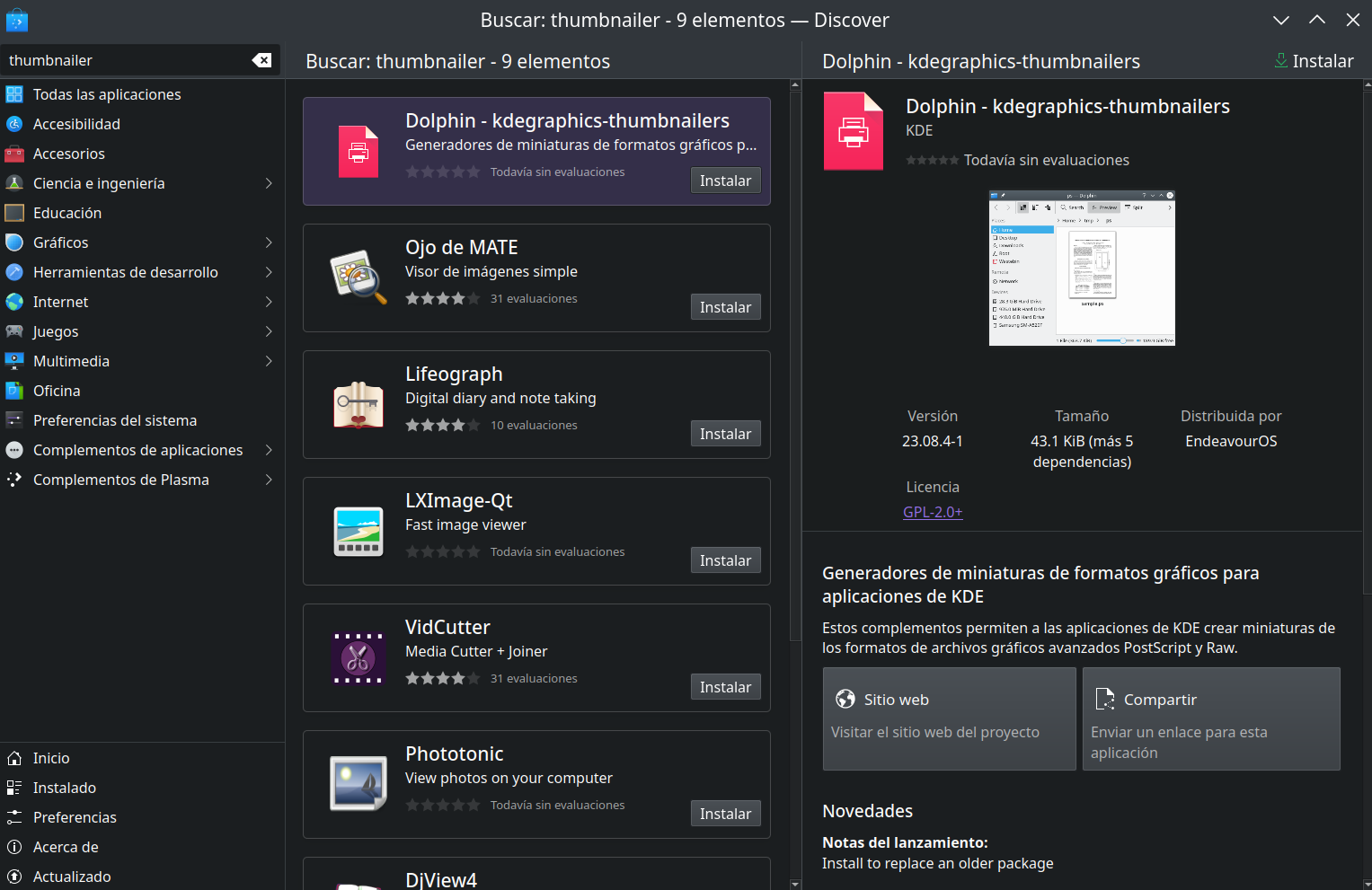Viewport: 1372px width, 890px height.
Task: Open the Oficina category
Action: click(142, 391)
